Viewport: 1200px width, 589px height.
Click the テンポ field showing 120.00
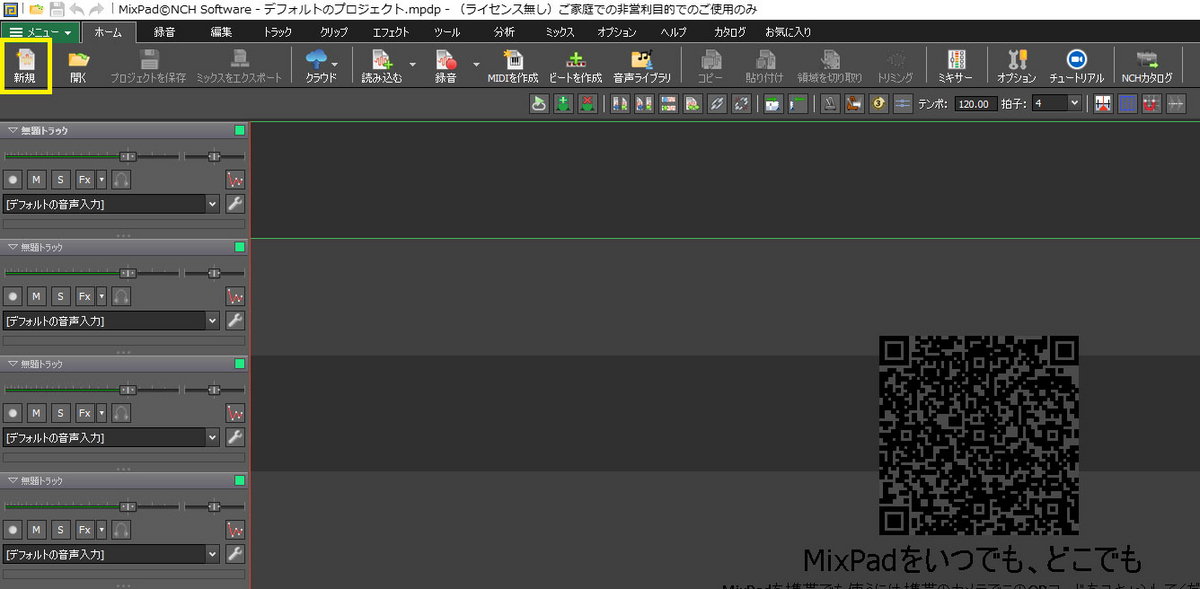(x=975, y=103)
